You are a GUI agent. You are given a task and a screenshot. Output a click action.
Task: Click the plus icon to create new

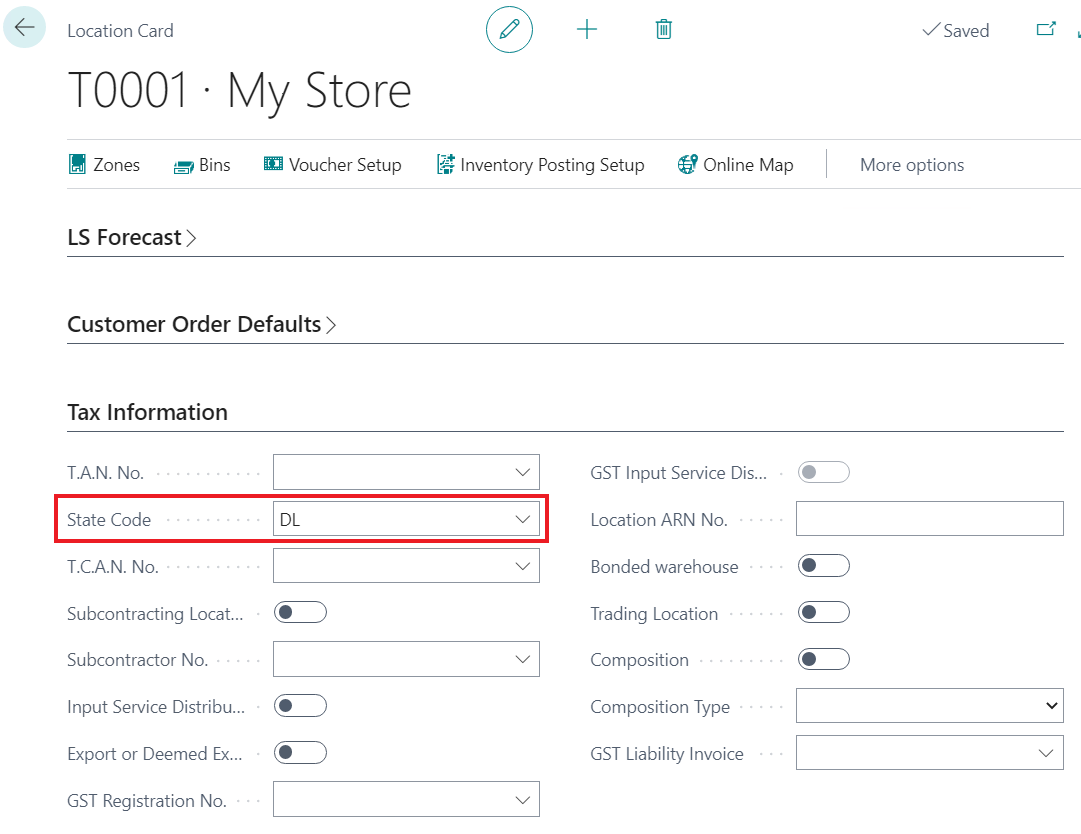587,30
